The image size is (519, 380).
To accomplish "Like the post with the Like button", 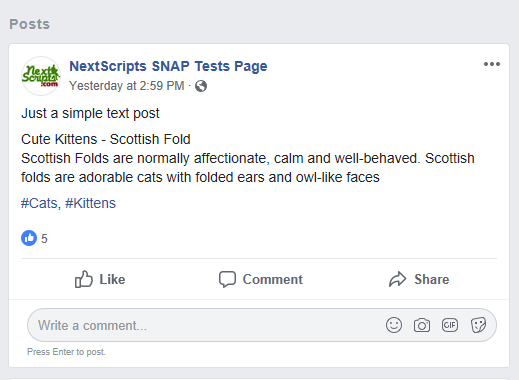I will [100, 279].
